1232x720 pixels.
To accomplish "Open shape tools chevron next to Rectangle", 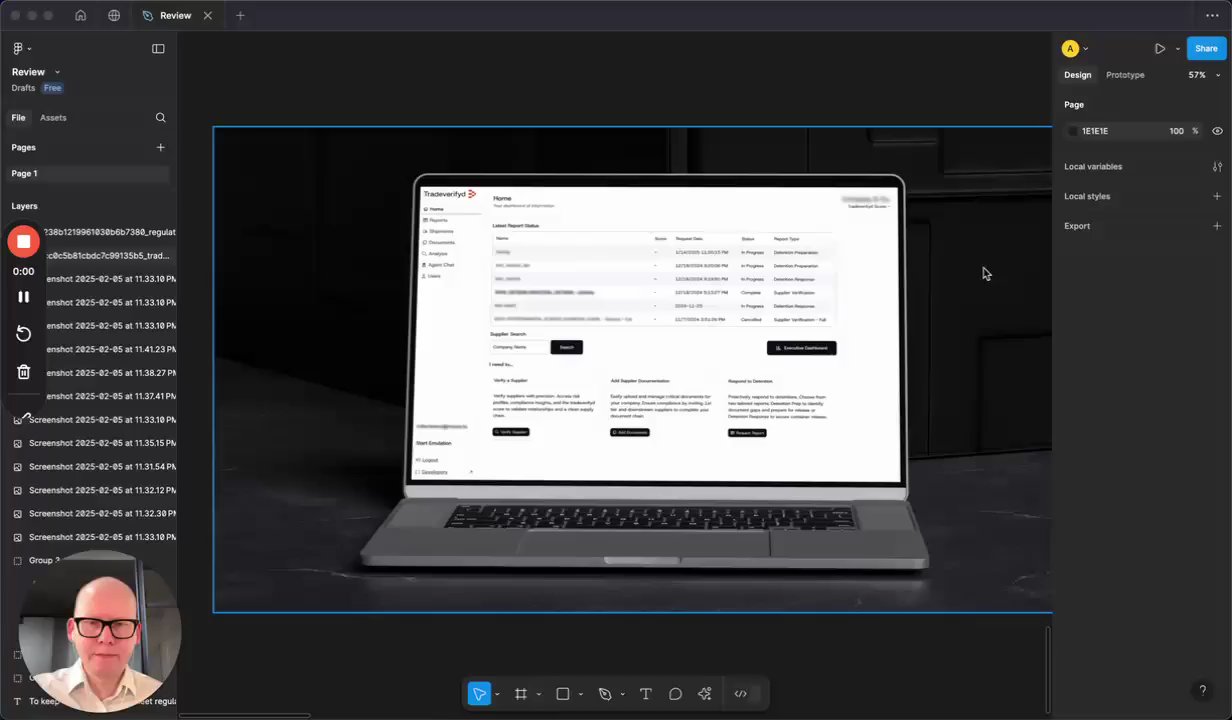I will (581, 694).
